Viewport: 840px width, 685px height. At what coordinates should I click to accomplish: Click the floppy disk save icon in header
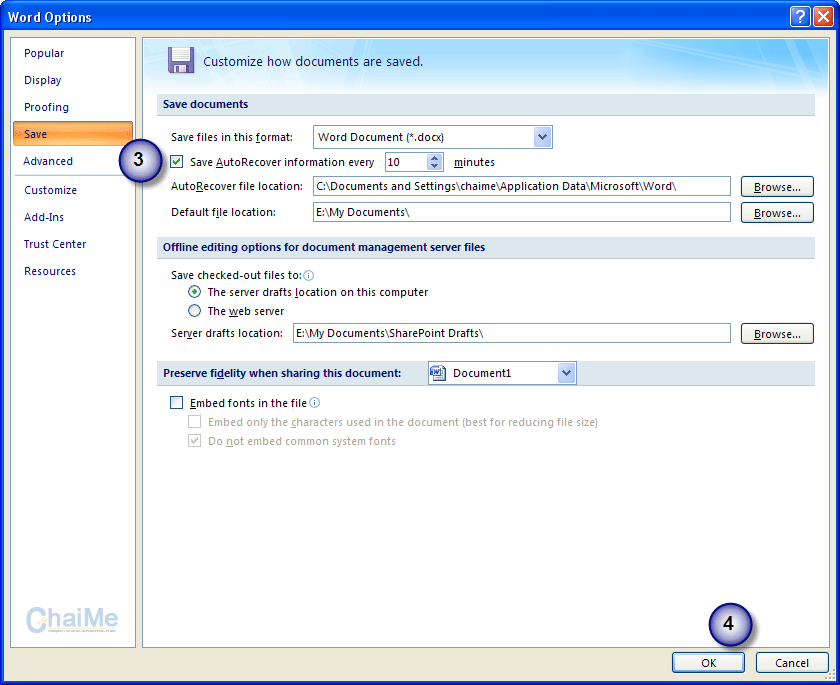click(180, 60)
